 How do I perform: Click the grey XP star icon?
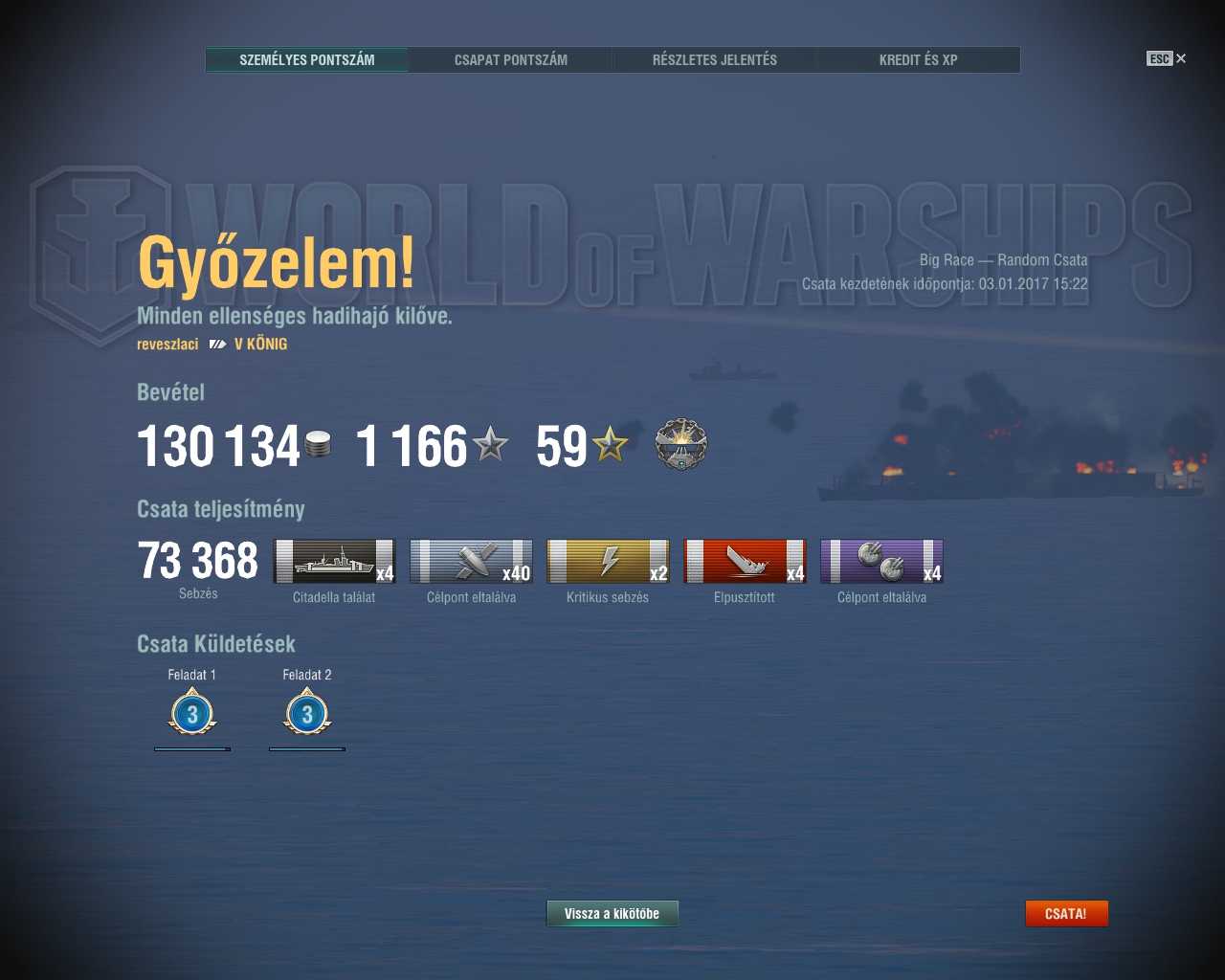click(x=490, y=444)
